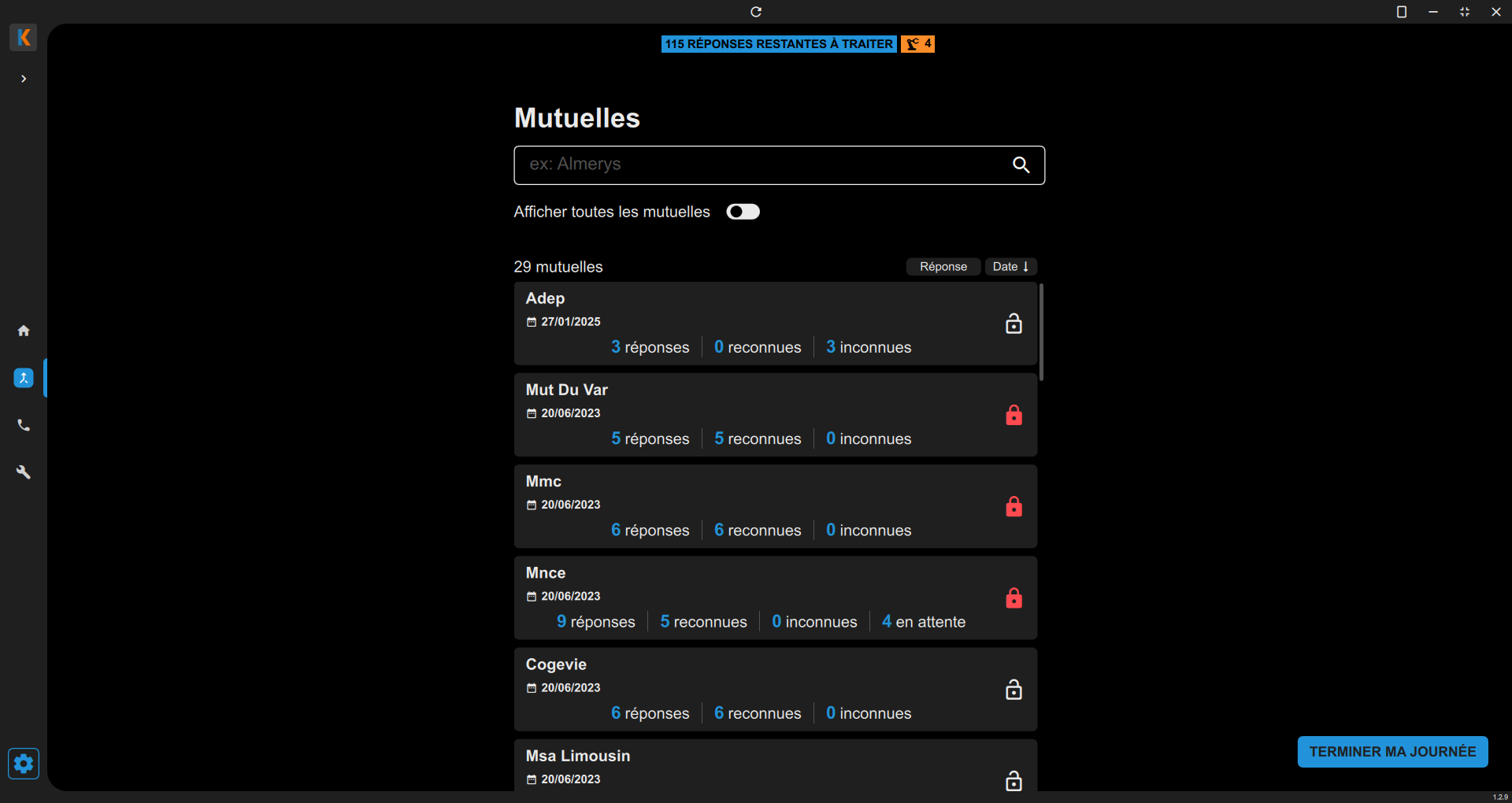Expand the left sidebar with chevron
This screenshot has width=1512, height=803.
[24, 79]
